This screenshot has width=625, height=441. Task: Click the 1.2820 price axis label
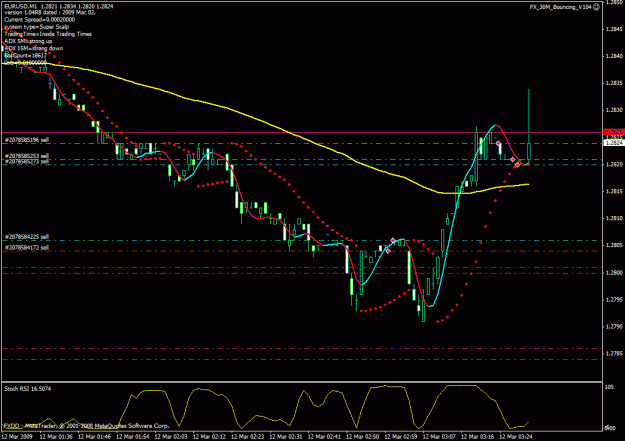point(613,164)
